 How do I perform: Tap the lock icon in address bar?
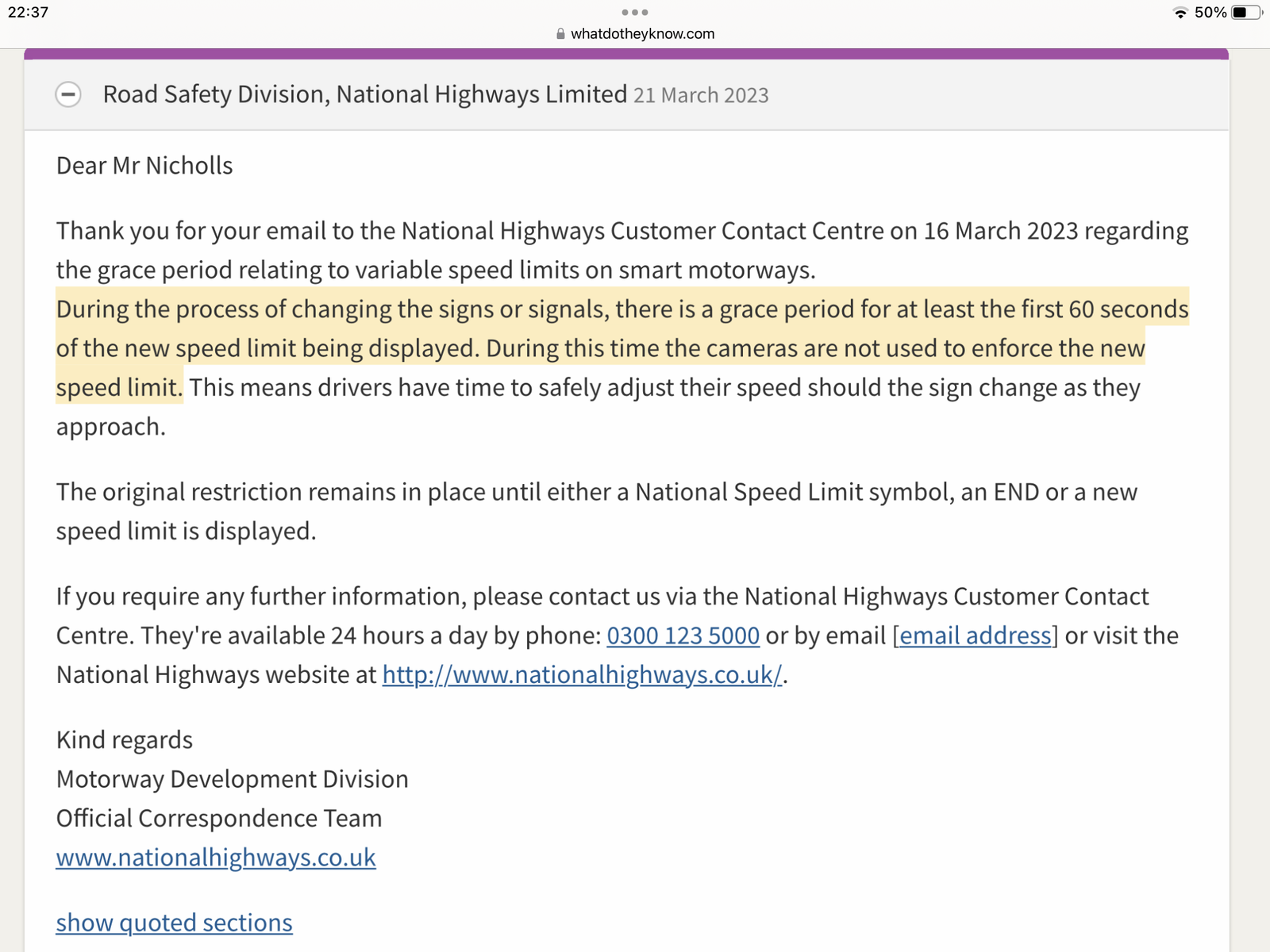tap(560, 34)
